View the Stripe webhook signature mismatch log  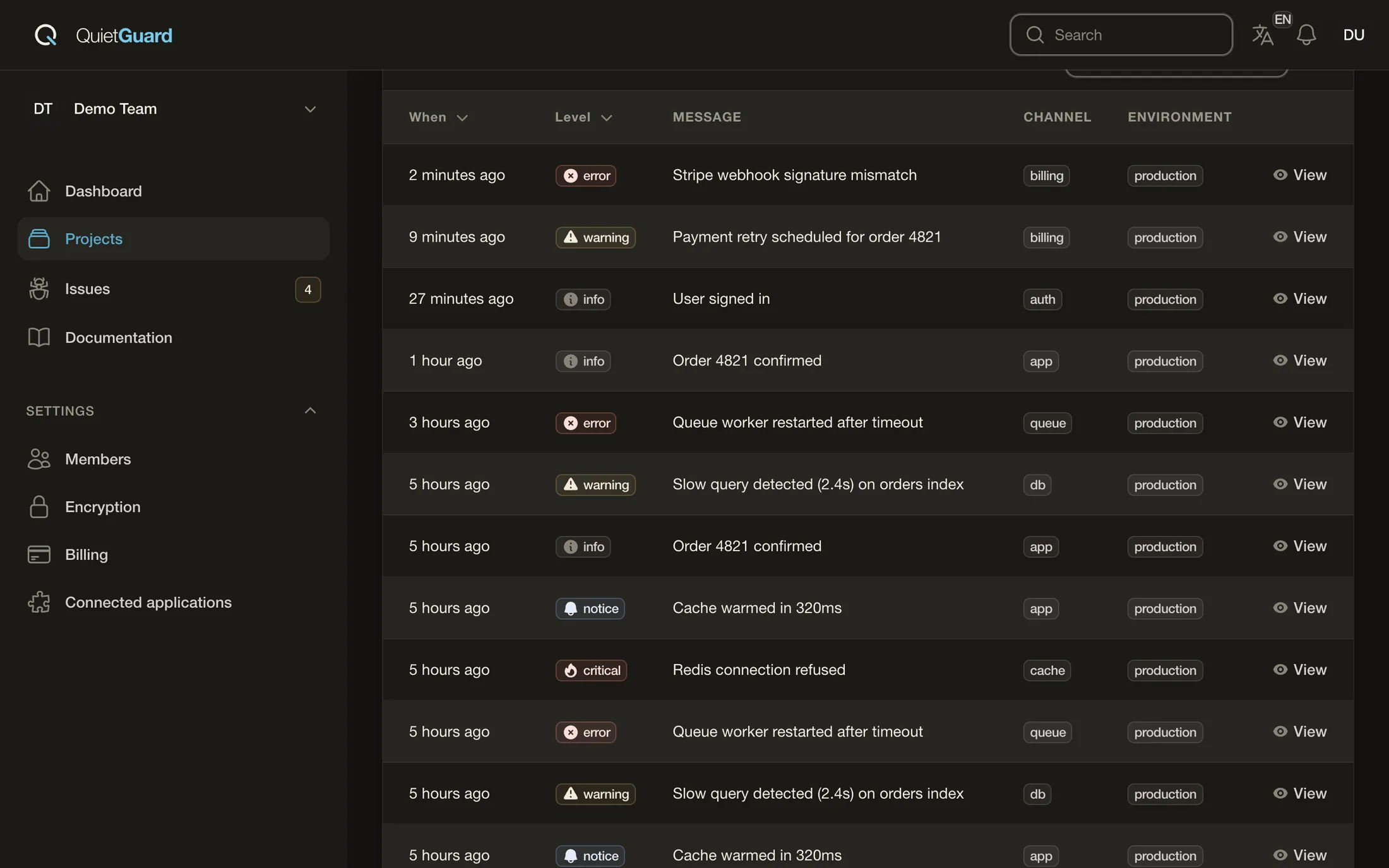[1300, 174]
